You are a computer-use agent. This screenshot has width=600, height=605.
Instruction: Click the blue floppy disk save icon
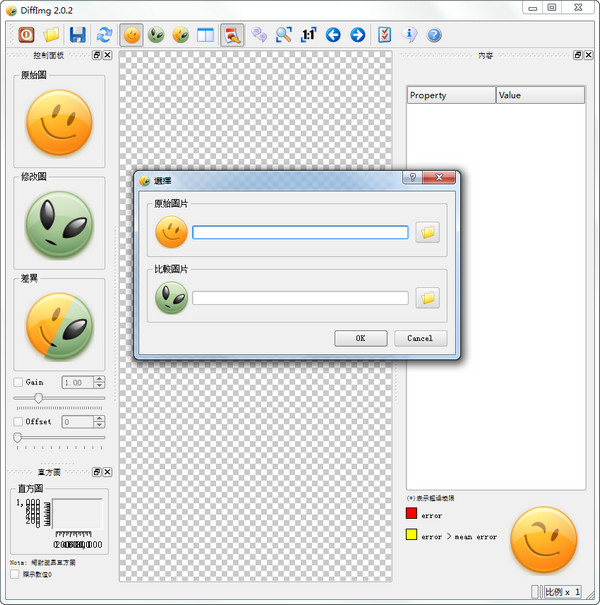(77, 35)
